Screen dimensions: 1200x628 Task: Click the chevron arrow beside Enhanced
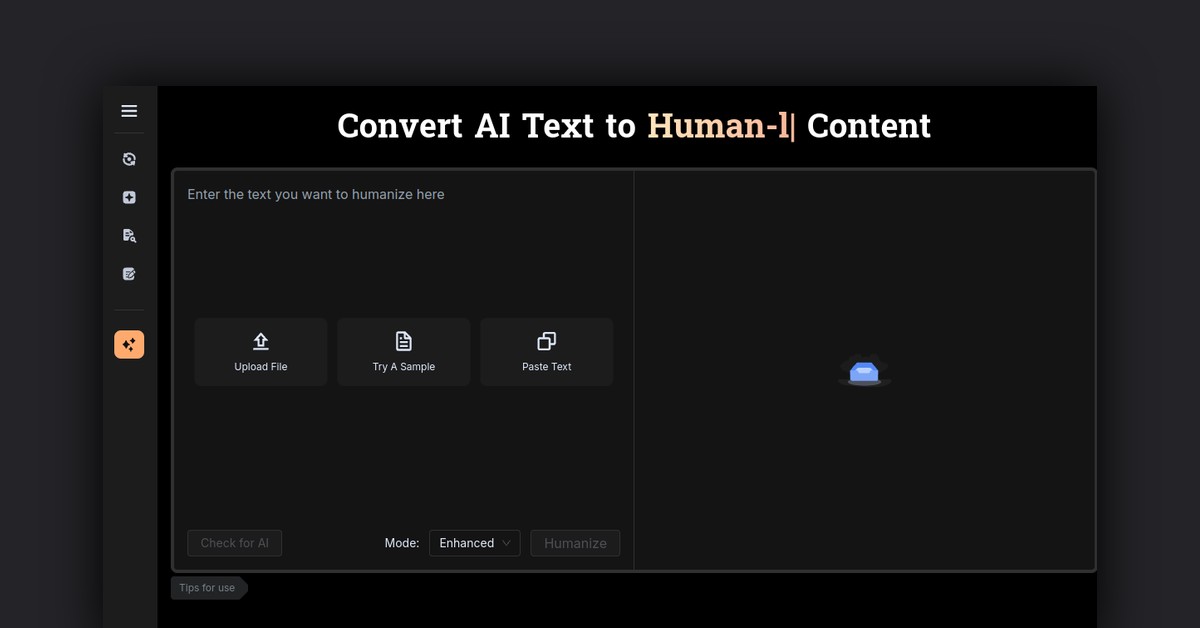point(507,543)
